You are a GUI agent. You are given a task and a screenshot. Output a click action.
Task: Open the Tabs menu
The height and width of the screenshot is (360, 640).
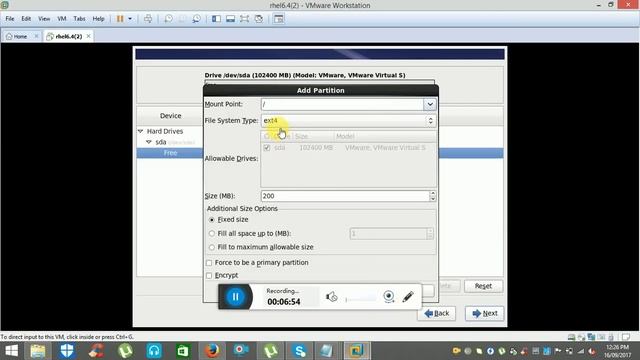[79, 19]
